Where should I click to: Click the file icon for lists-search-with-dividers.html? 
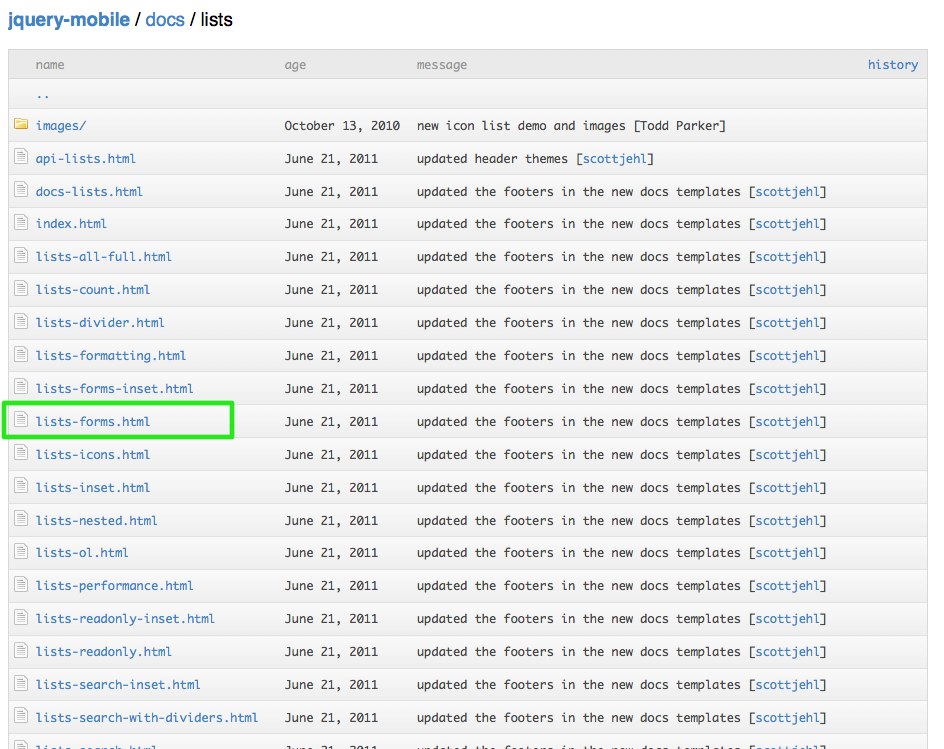point(21,717)
